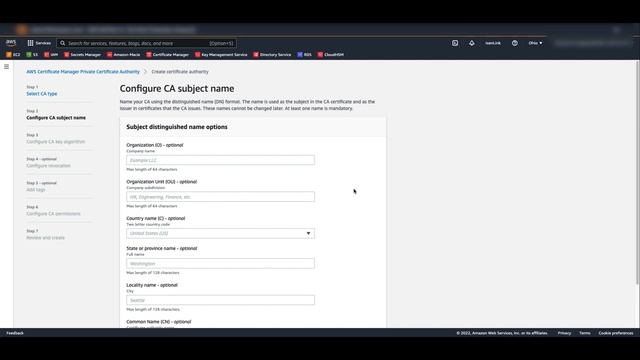Open IAM bookmark in favorites bar
Image resolution: width=640 pixels, height=360 pixels.
tap(51, 54)
